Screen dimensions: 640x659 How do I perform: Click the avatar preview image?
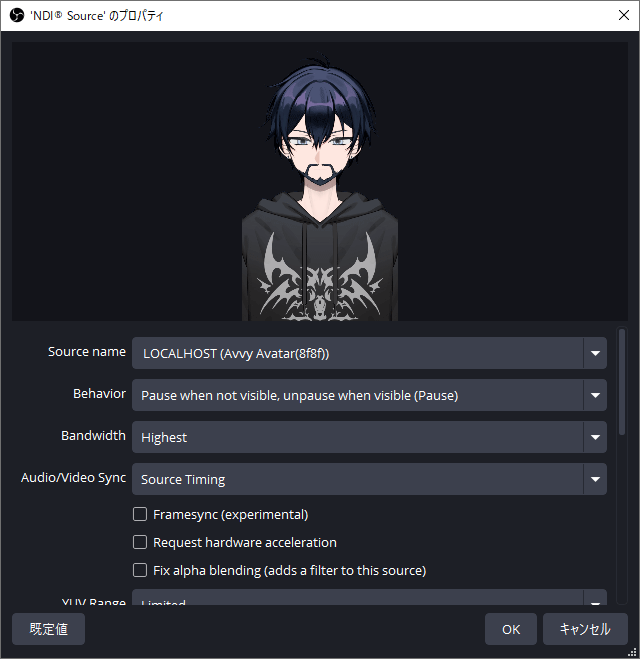[x=320, y=182]
